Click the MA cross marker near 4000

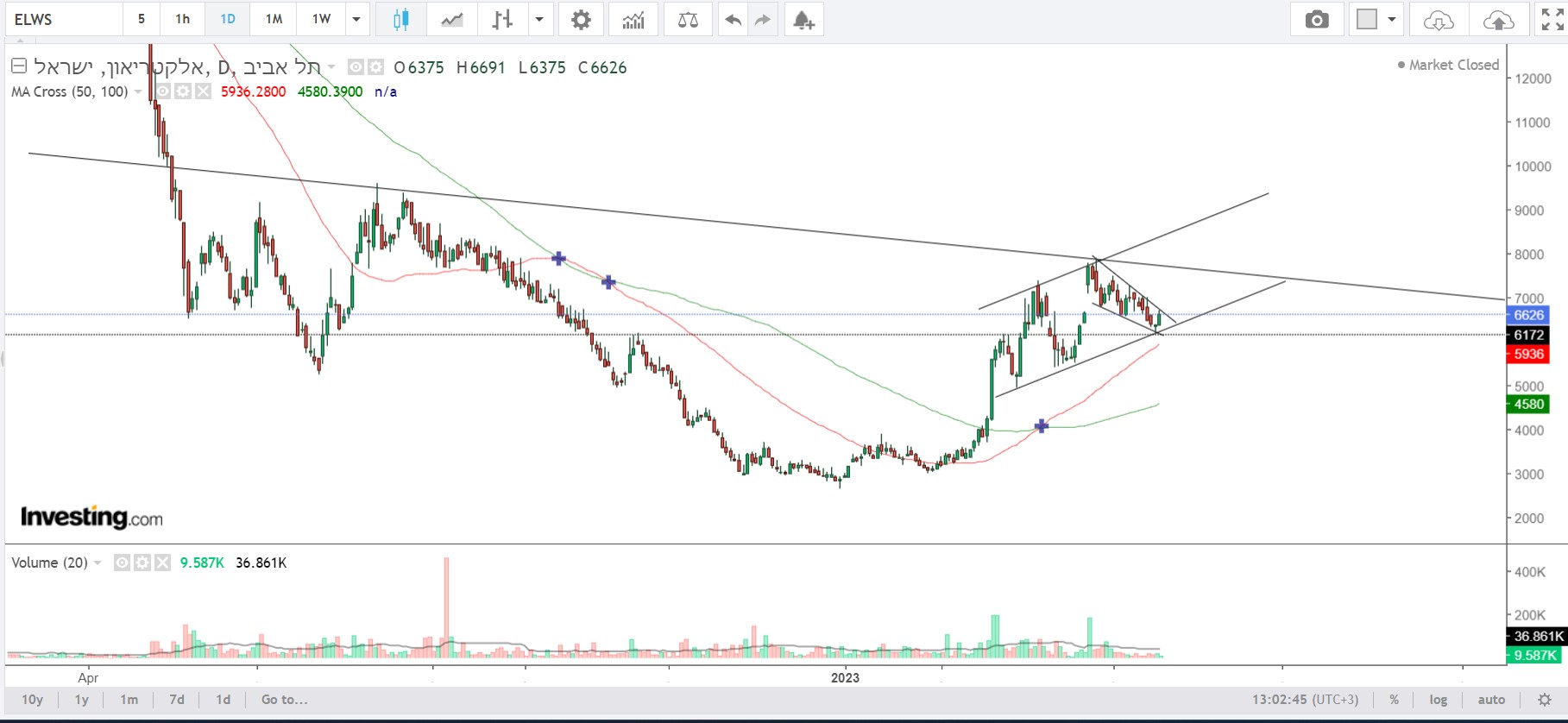click(1042, 426)
